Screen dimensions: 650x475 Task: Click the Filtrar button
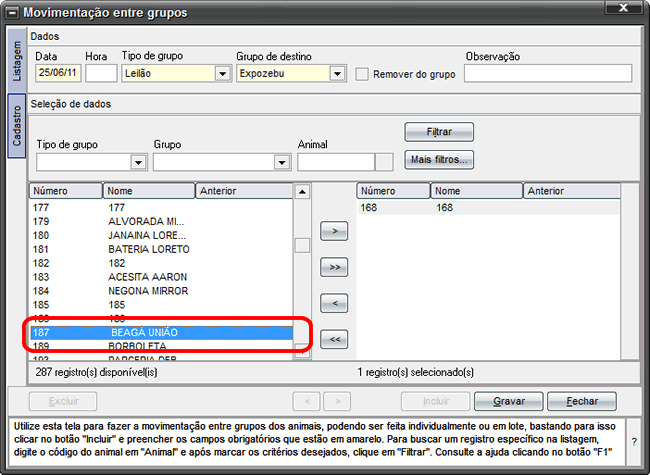439,132
